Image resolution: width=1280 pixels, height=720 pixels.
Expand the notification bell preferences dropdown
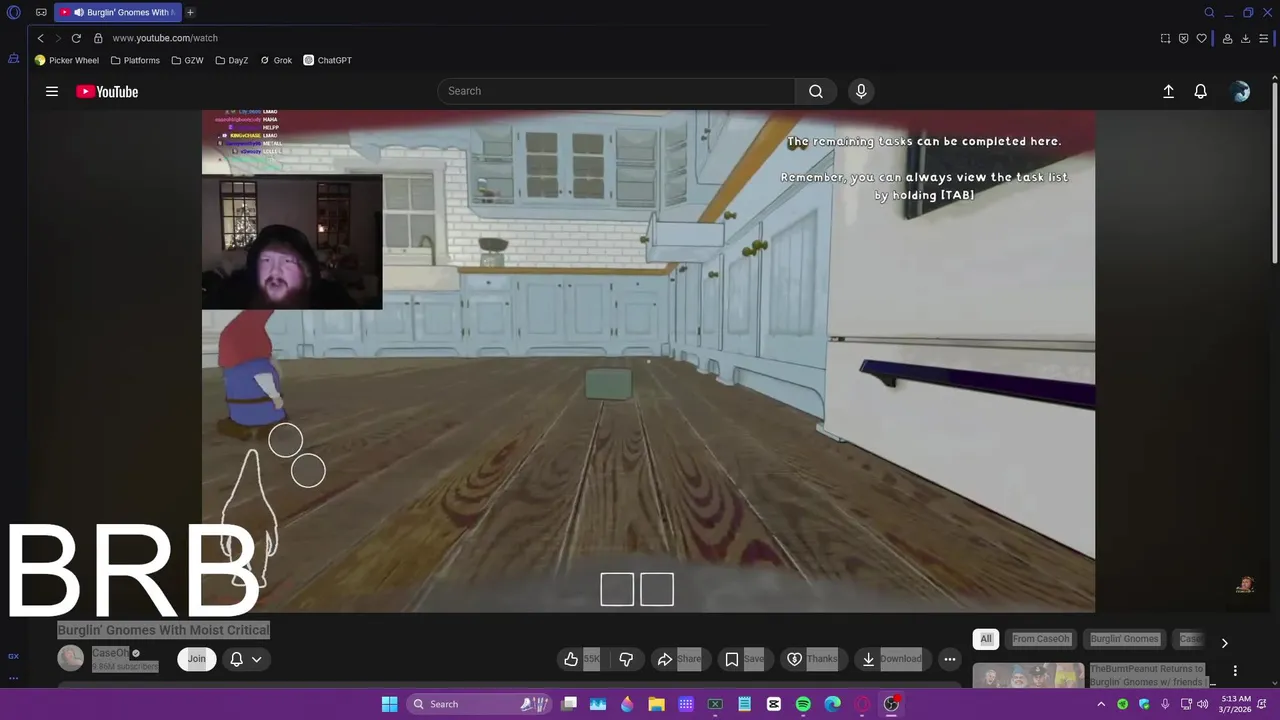pos(246,659)
